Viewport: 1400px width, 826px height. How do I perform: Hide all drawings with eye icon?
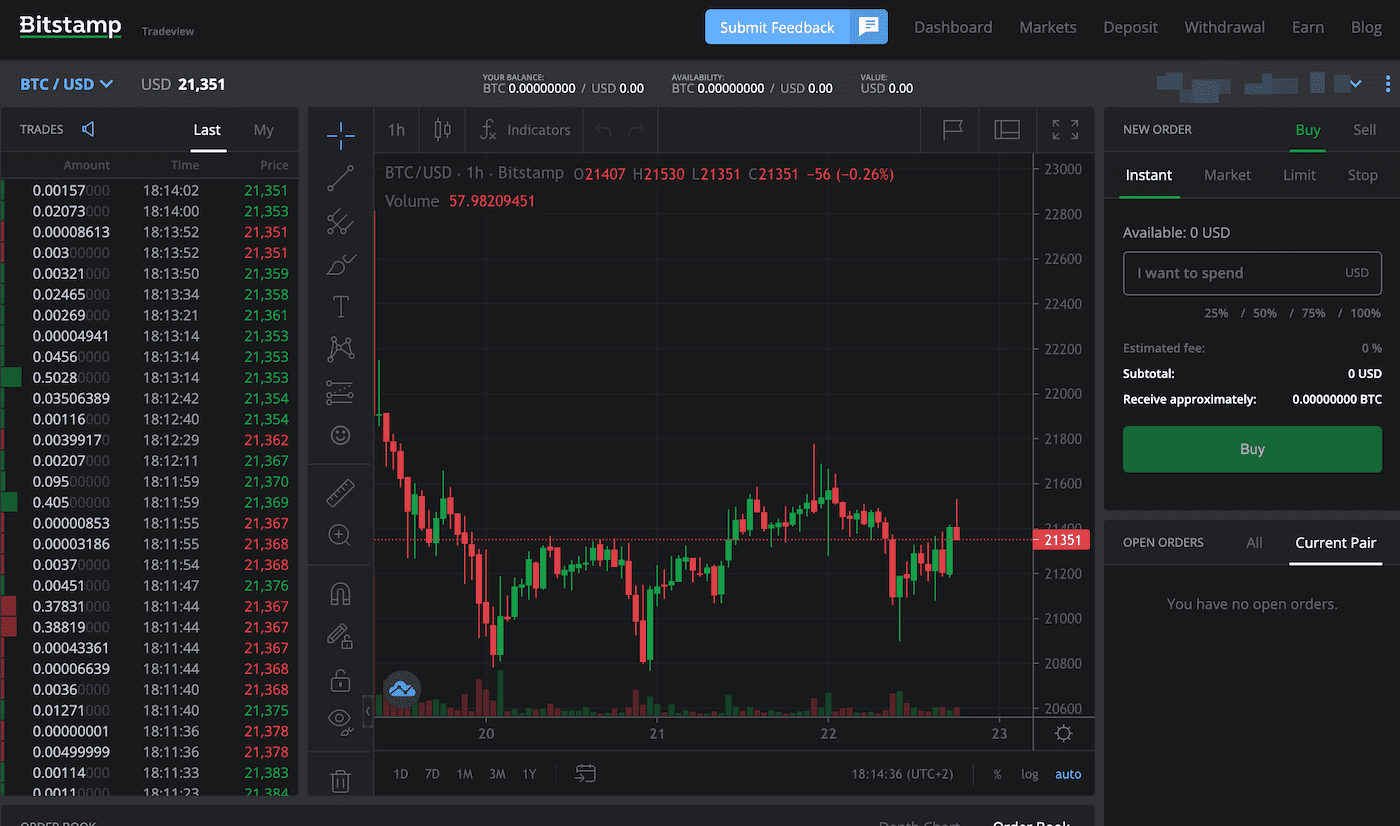(x=340, y=721)
